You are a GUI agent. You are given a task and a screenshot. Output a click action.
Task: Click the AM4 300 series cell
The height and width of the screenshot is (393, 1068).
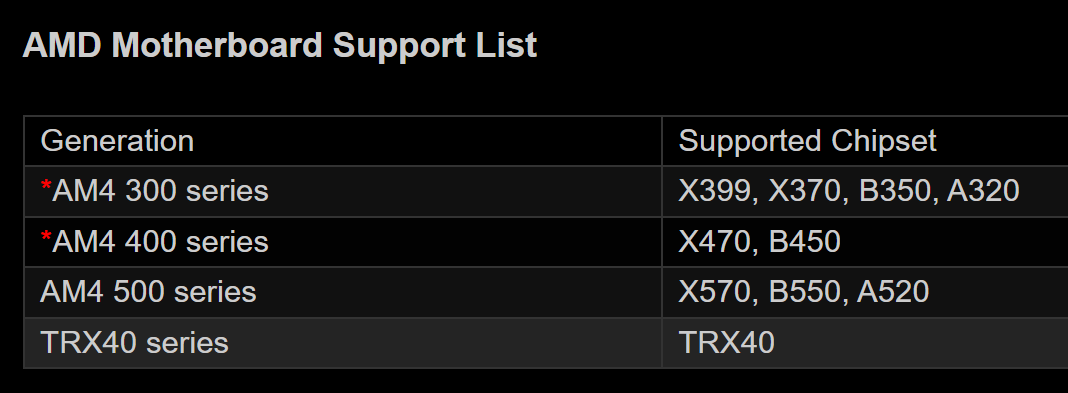coord(343,191)
